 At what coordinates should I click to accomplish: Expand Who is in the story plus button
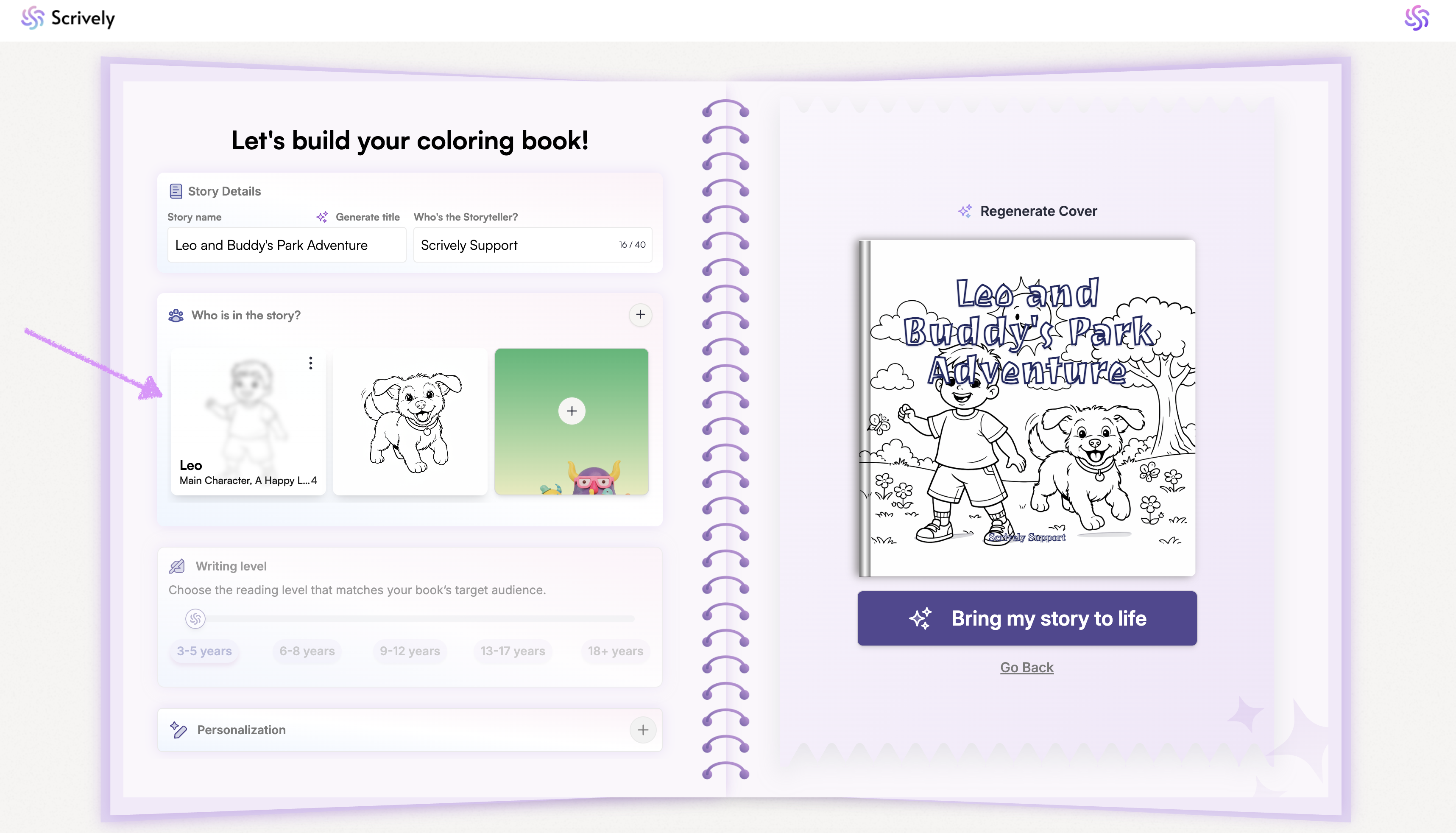[641, 315]
